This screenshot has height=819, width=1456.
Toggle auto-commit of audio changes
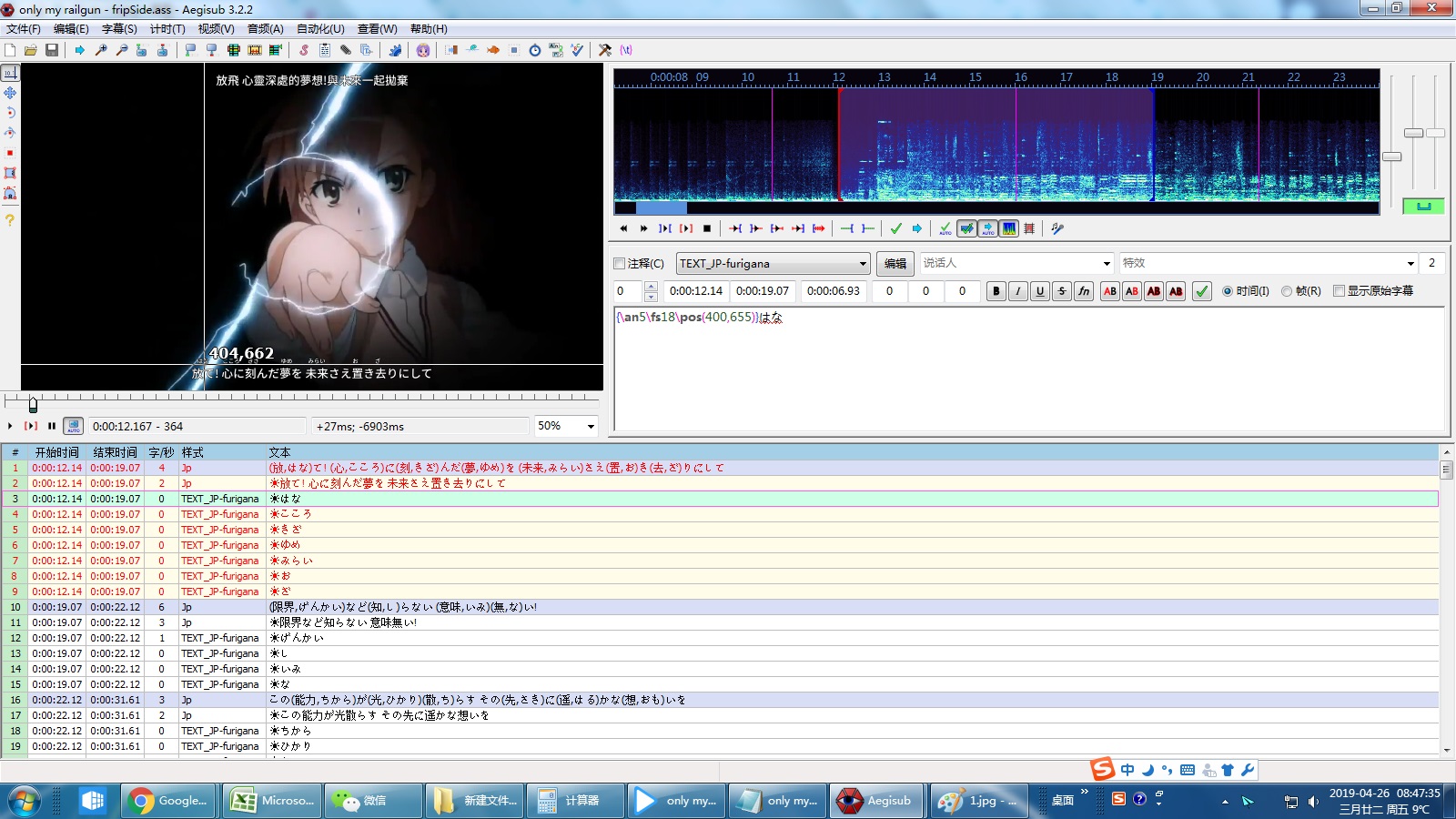(945, 228)
